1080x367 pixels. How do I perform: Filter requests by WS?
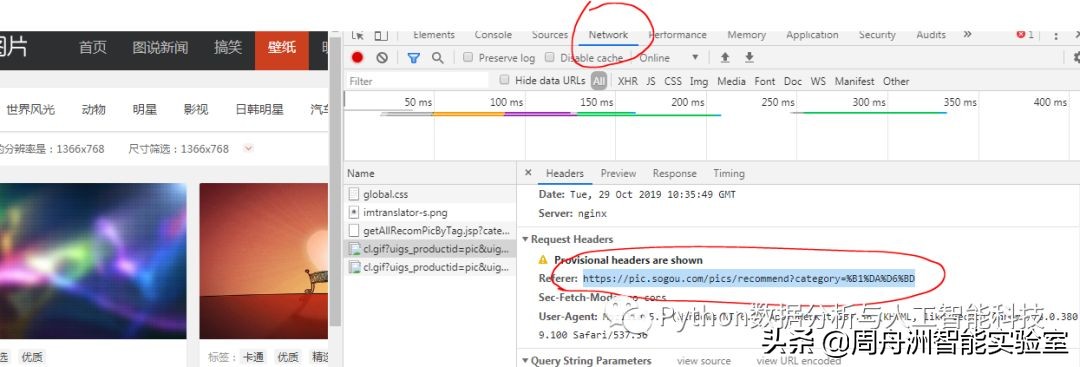818,81
